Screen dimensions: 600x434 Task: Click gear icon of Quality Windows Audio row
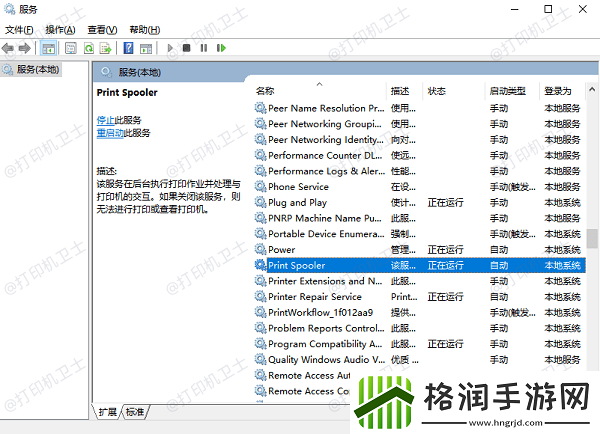click(260, 359)
